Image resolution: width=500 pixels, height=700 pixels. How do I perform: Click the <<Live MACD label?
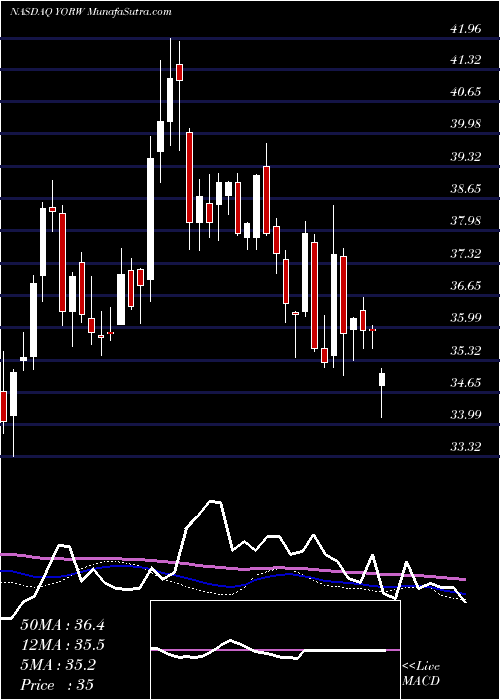tap(421, 674)
